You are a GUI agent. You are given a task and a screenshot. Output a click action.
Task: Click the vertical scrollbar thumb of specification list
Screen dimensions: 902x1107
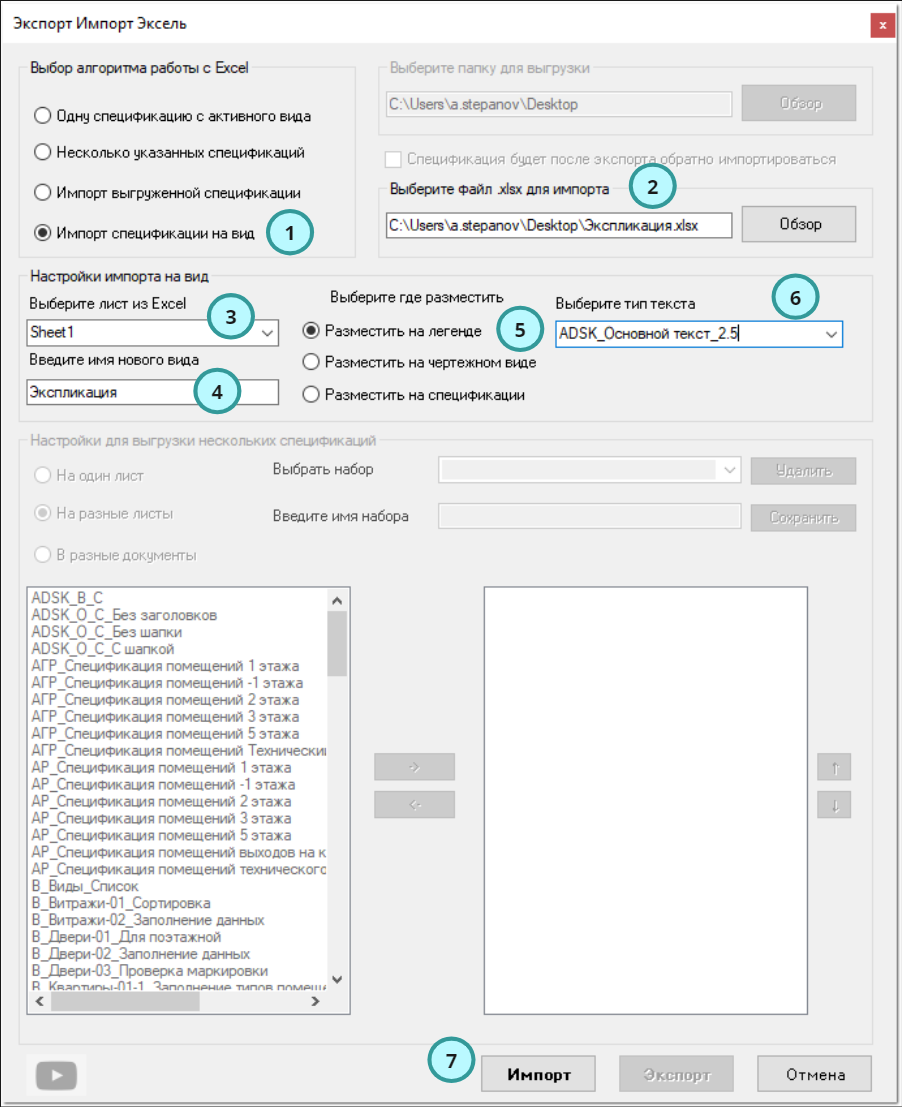[x=337, y=644]
